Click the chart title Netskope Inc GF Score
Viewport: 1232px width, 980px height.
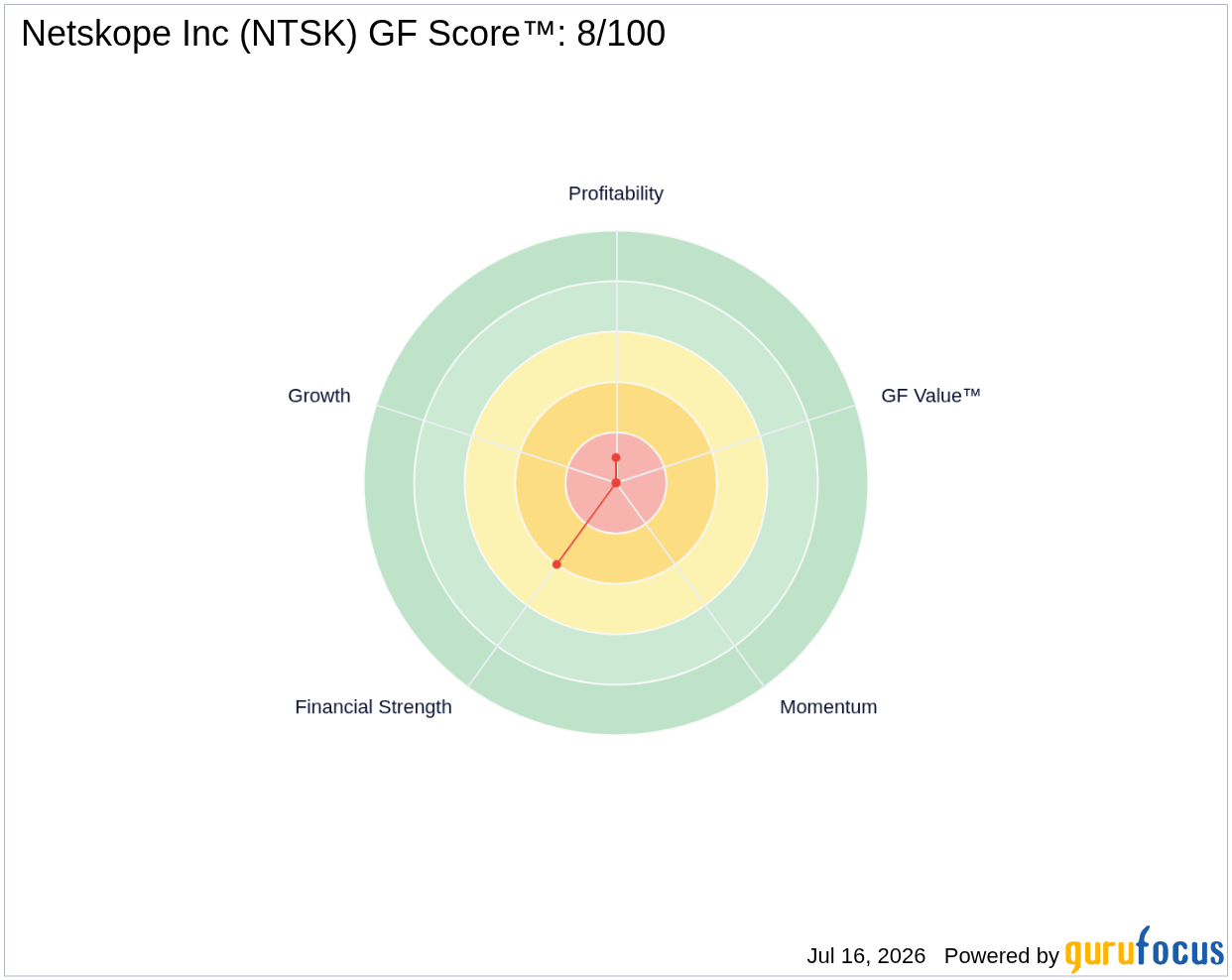coord(343,34)
